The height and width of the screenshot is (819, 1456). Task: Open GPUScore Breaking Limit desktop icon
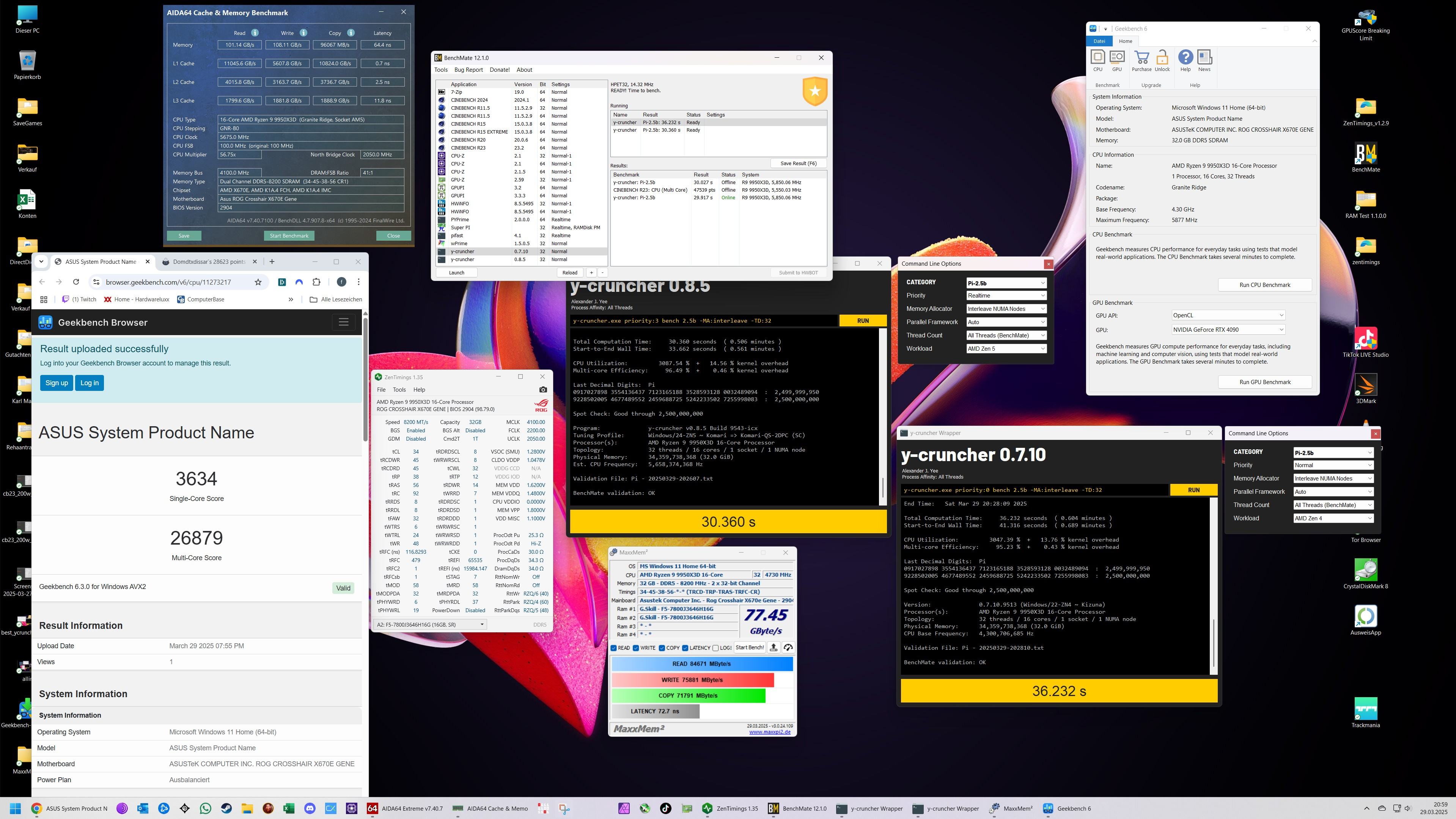(x=1366, y=25)
